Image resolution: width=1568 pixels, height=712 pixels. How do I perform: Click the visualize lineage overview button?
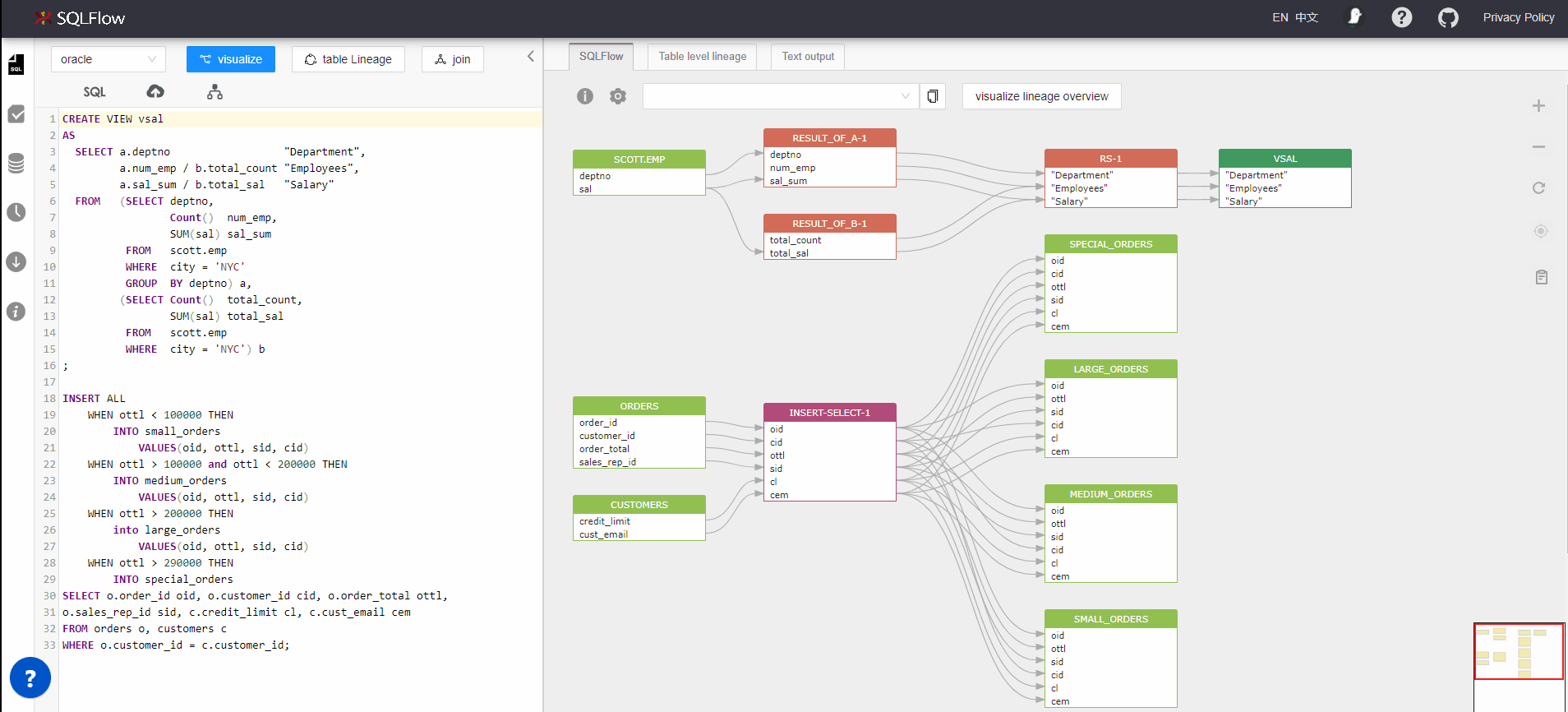tap(1041, 96)
